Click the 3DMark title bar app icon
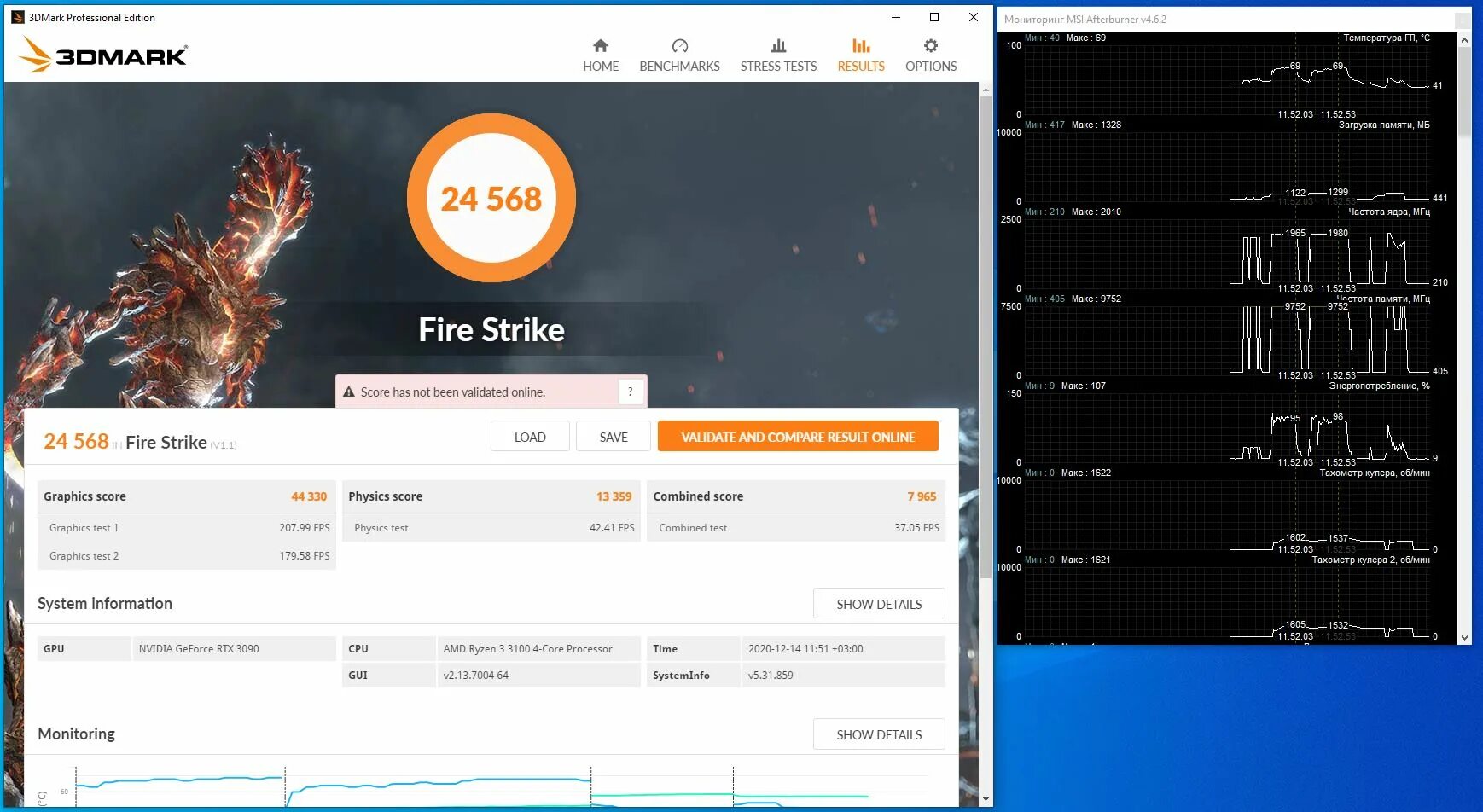This screenshot has height=812, width=1483. 18,17
